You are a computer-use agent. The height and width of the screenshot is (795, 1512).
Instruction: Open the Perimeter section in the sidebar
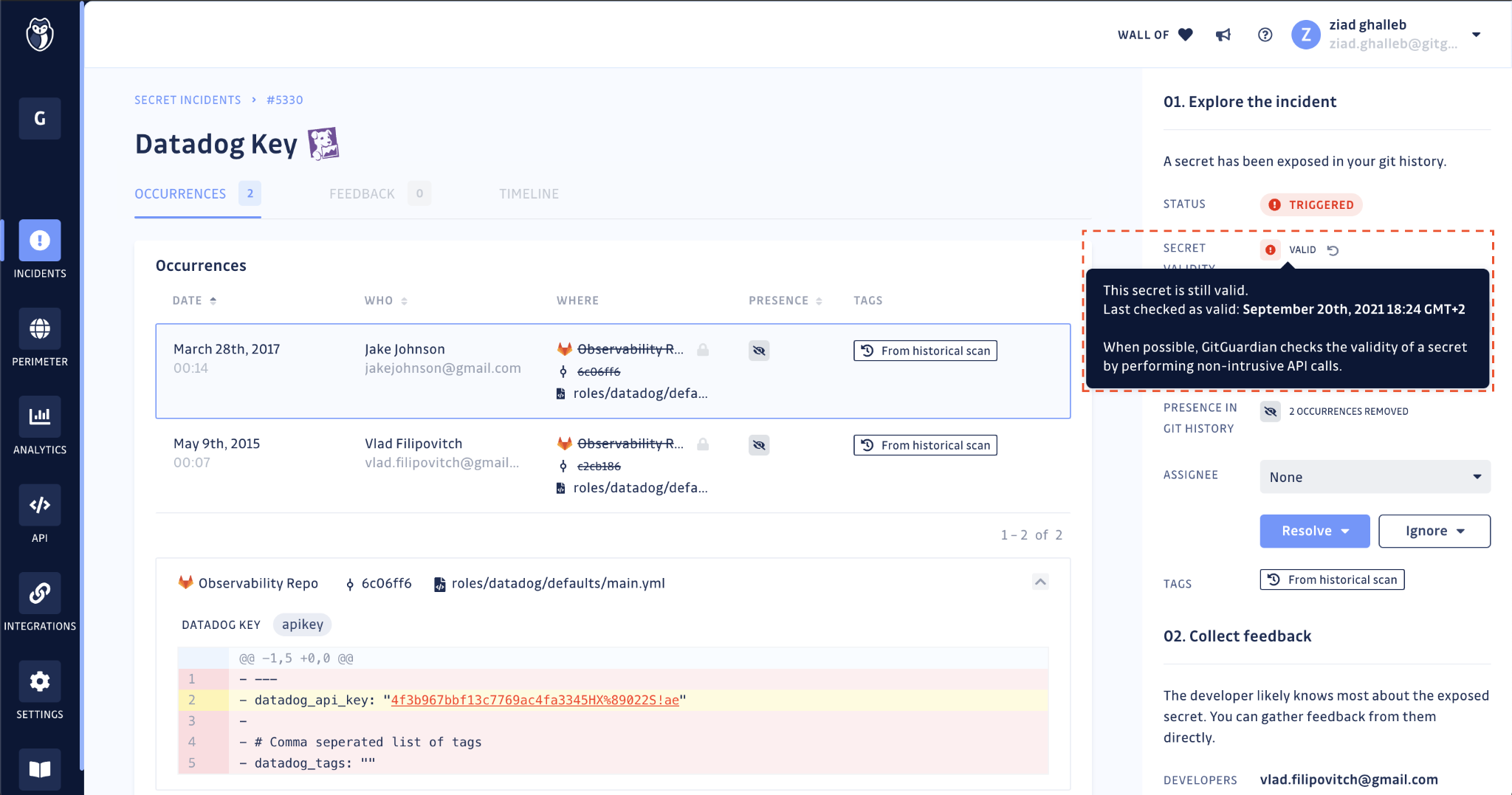[40, 328]
